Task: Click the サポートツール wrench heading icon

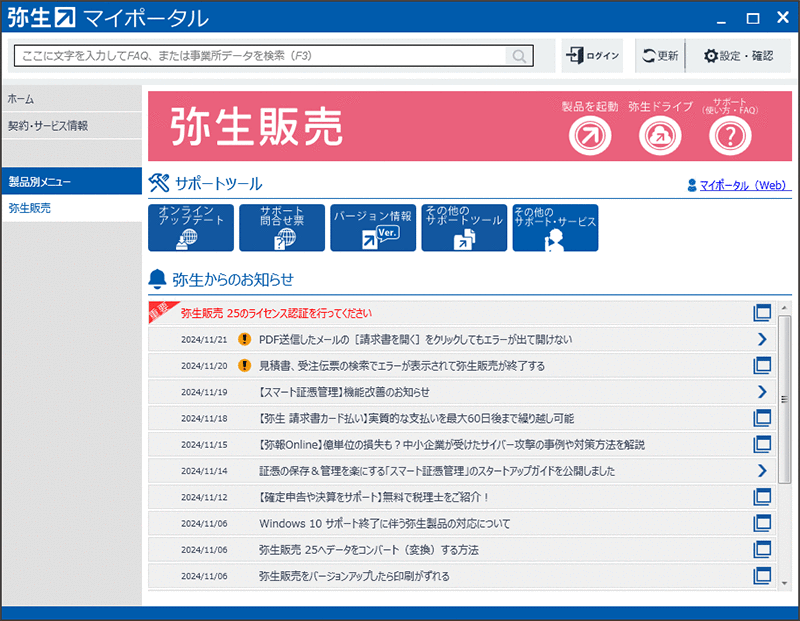Action: tap(159, 183)
